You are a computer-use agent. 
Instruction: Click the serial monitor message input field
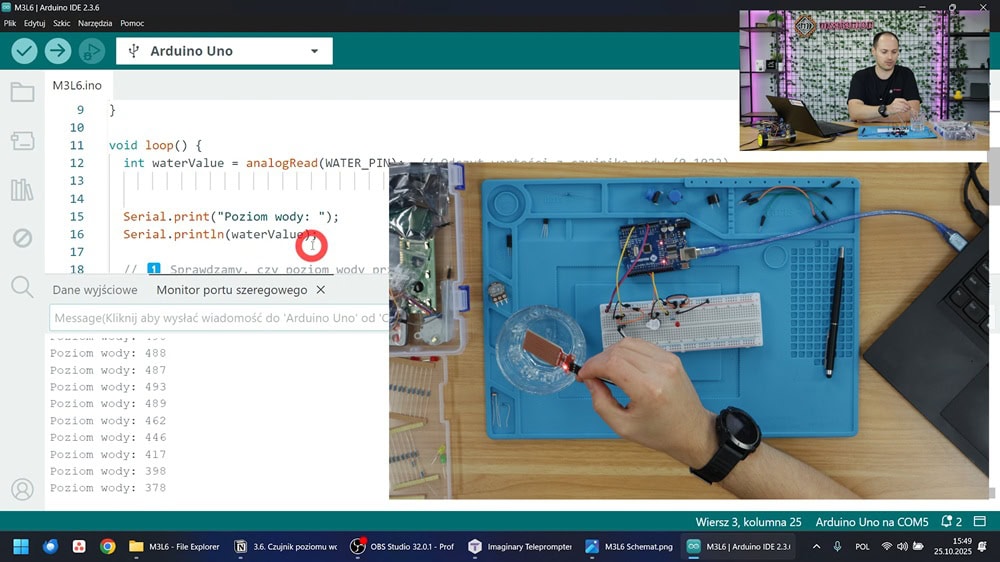click(x=218, y=317)
